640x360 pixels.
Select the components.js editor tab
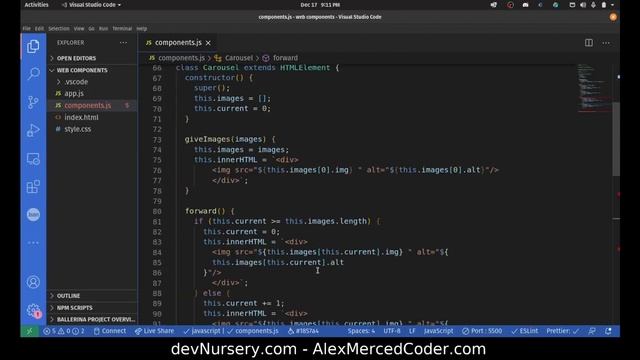point(178,43)
